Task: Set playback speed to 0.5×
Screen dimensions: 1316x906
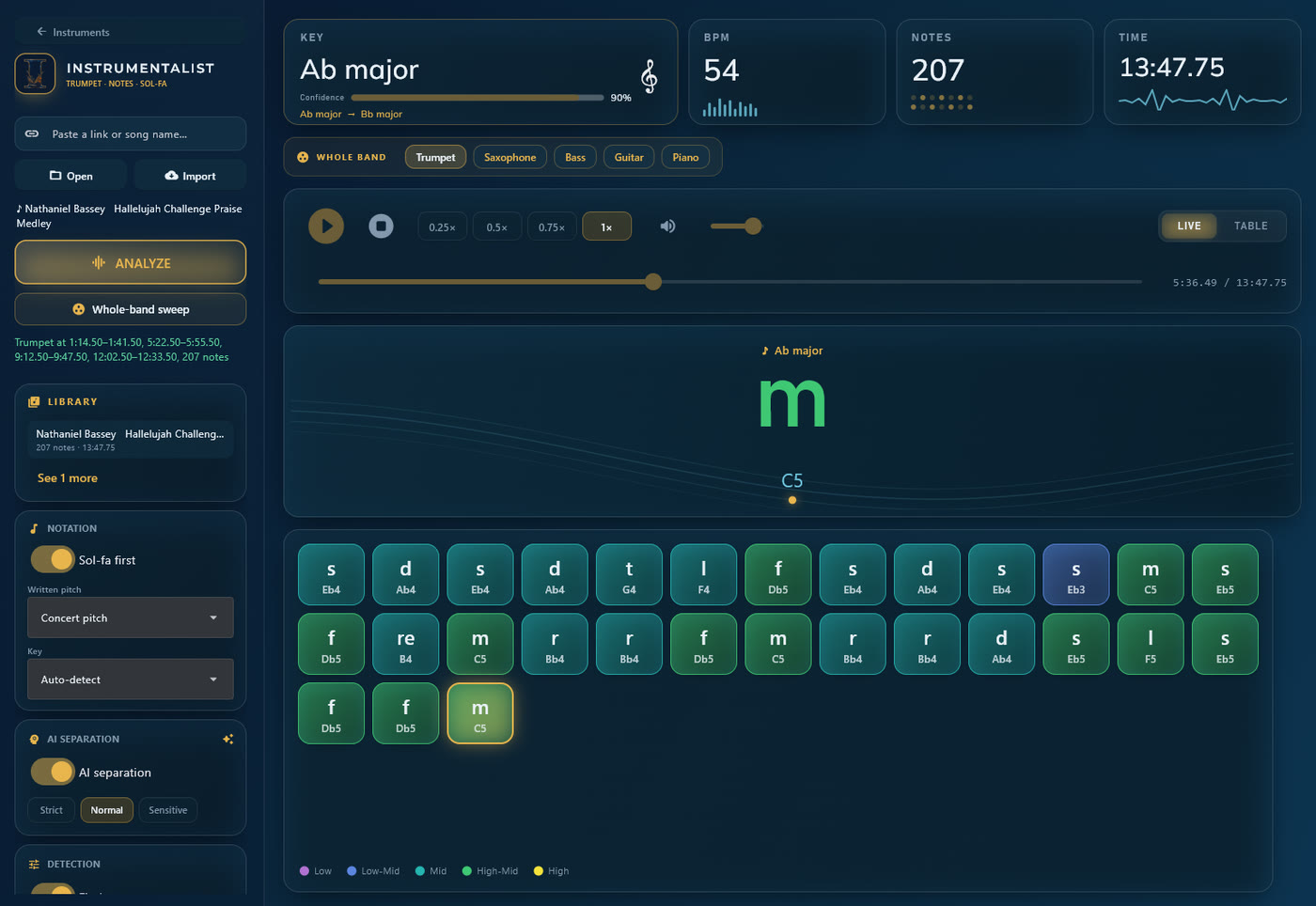Action: coord(497,226)
